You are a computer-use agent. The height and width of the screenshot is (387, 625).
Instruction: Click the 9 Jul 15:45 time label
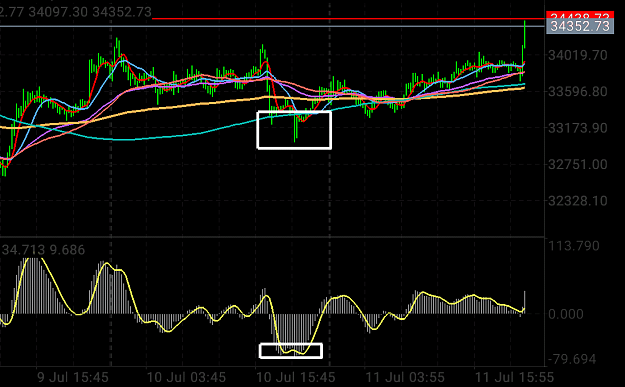pos(73,377)
